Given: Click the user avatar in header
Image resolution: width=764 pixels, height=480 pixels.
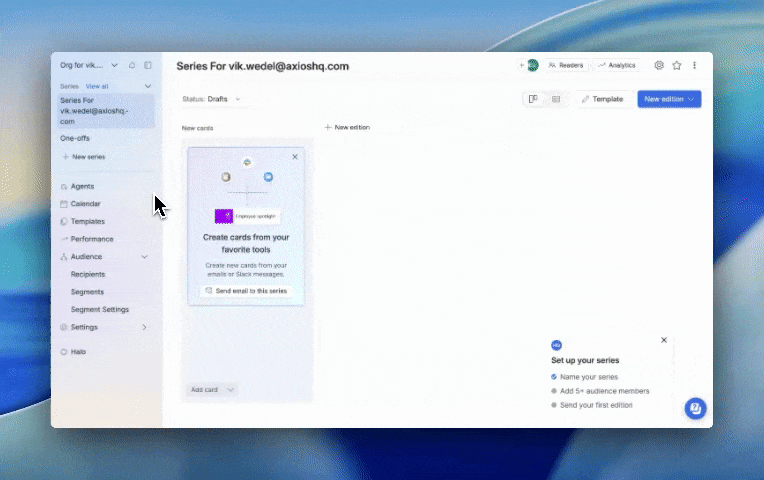Looking at the screenshot, I should pos(533,65).
